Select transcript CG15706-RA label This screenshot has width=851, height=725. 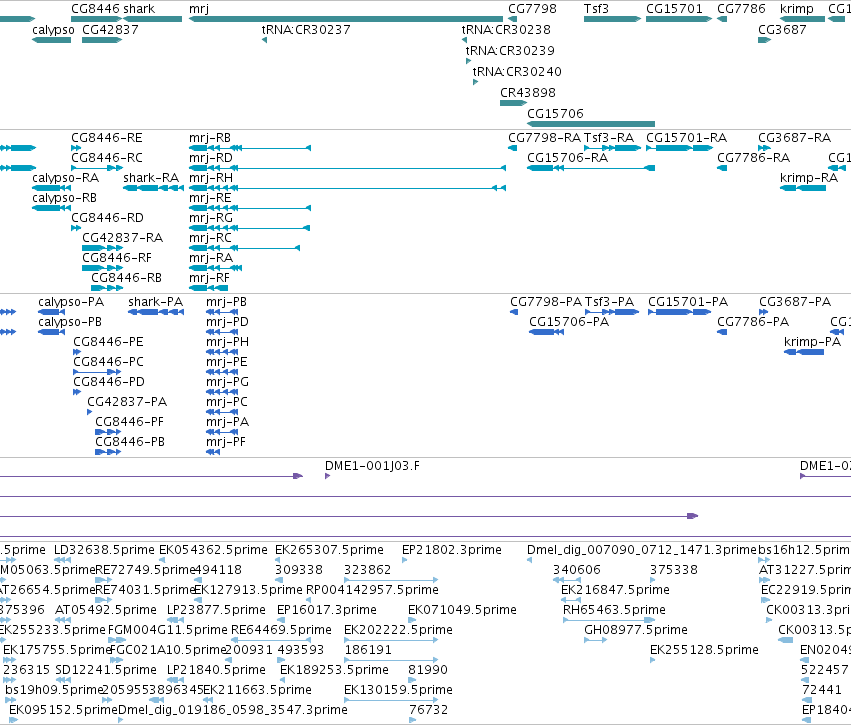point(568,158)
